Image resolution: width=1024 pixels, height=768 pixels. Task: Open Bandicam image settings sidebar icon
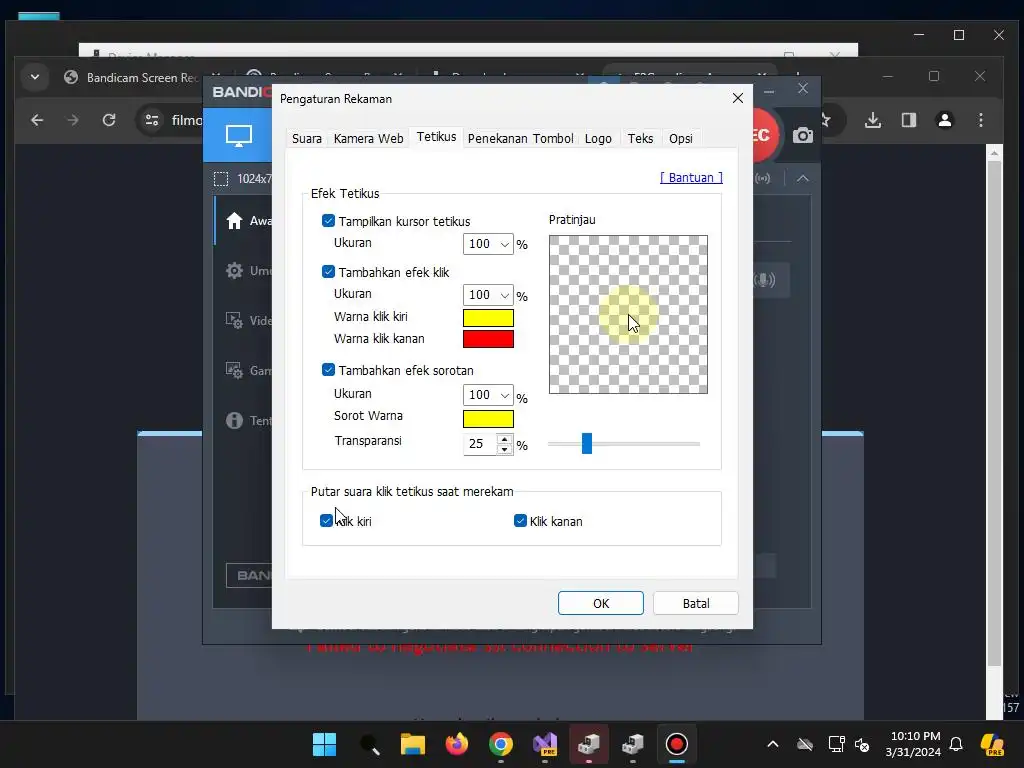(x=234, y=370)
